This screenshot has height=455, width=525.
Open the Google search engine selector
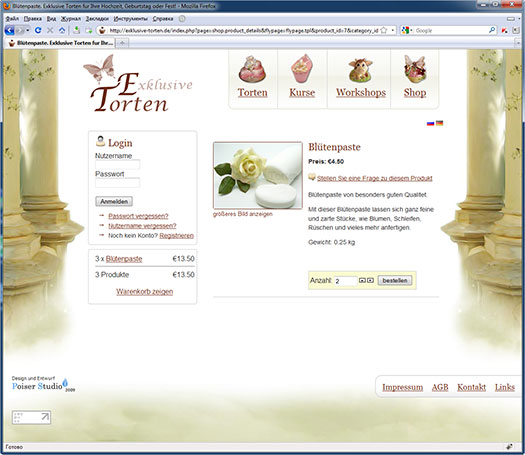pyautogui.click(x=407, y=30)
